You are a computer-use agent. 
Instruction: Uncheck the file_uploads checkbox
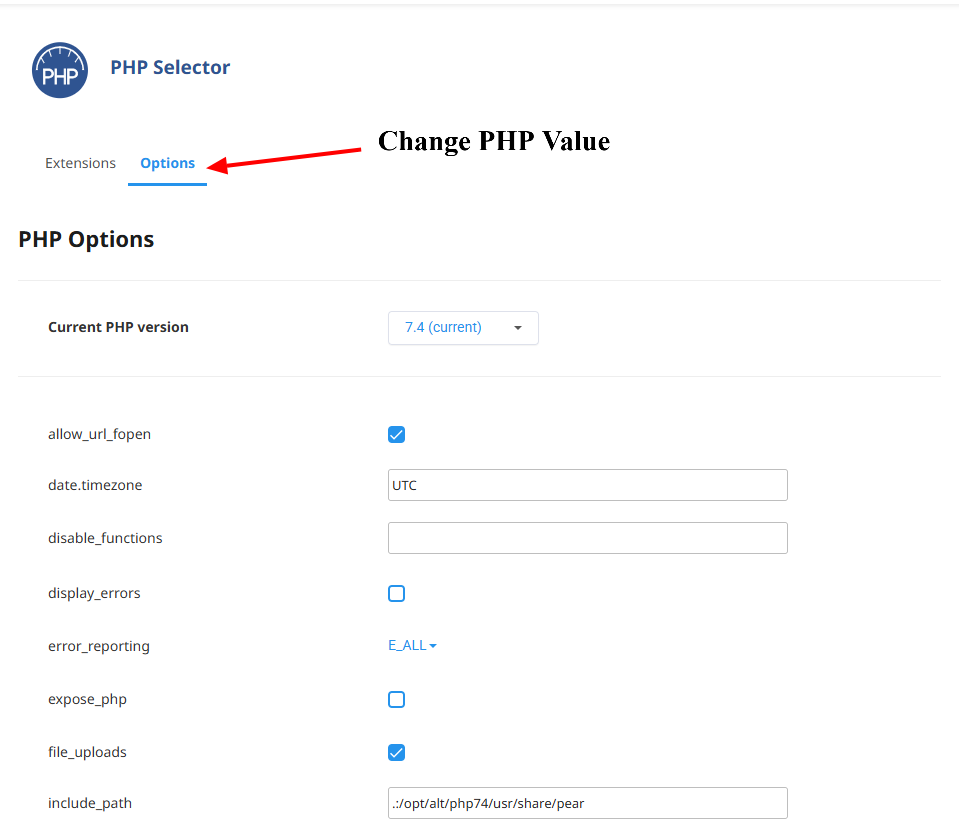point(397,752)
